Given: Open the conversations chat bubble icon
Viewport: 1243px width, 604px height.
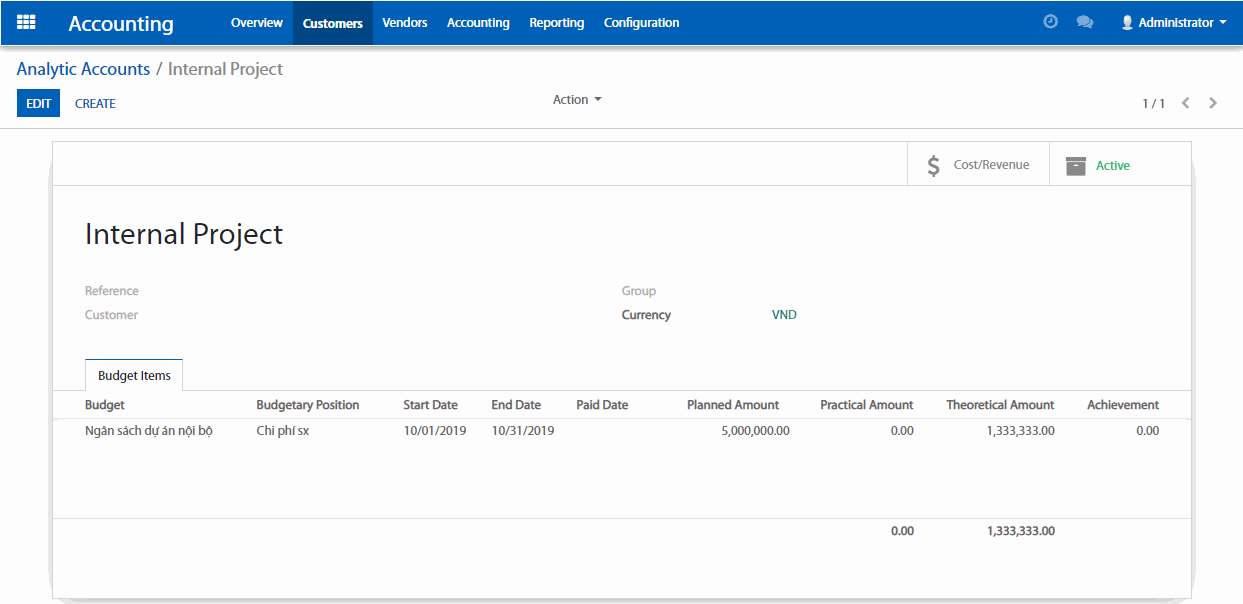Looking at the screenshot, I should 1084,22.
